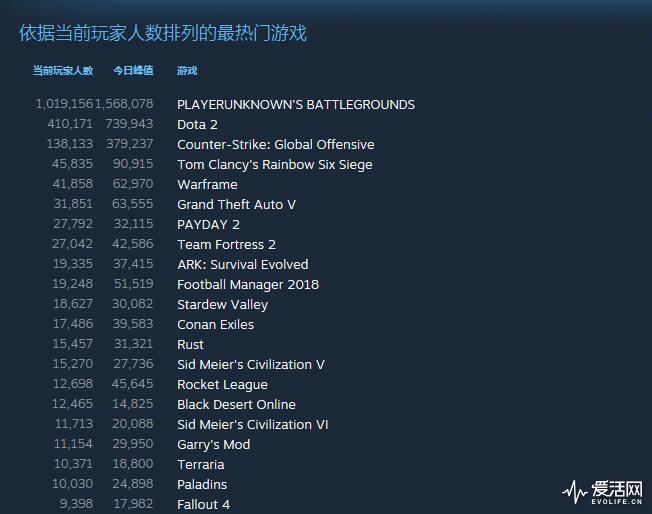652x514 pixels.
Task: Open the Terraria game link
Action: click(200, 465)
